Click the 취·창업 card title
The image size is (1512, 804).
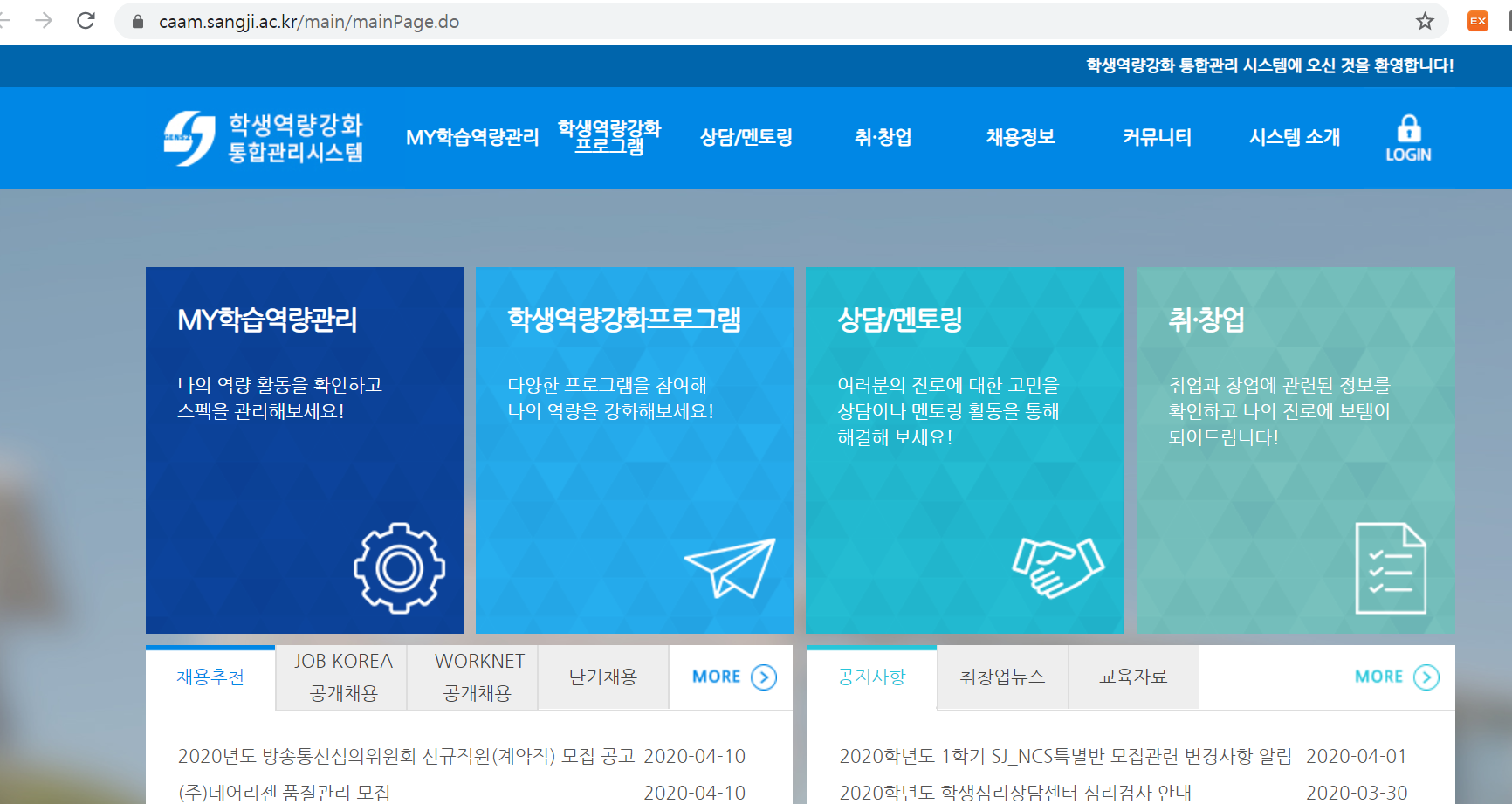[x=1206, y=320]
